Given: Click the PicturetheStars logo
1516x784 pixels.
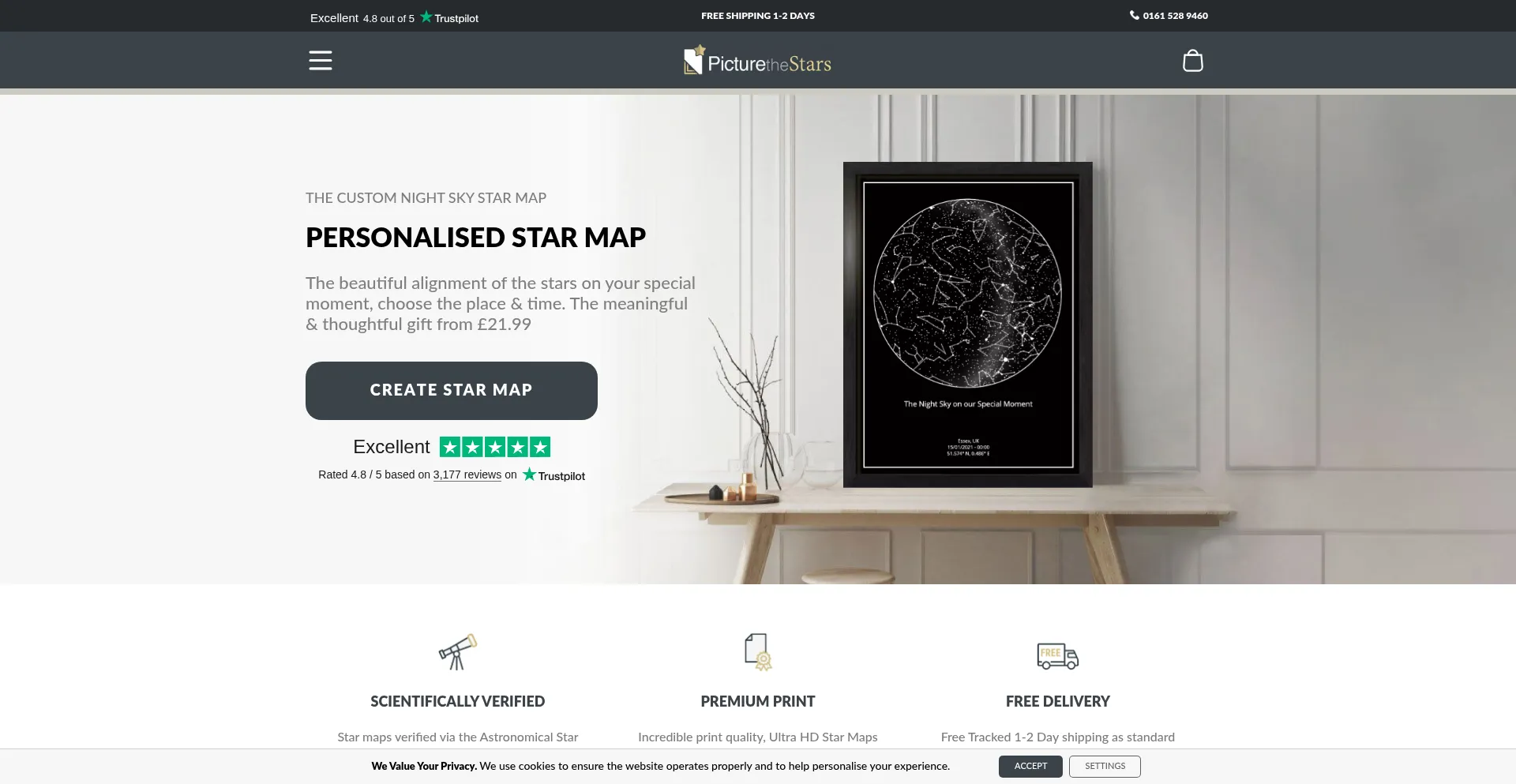Looking at the screenshot, I should [x=757, y=61].
